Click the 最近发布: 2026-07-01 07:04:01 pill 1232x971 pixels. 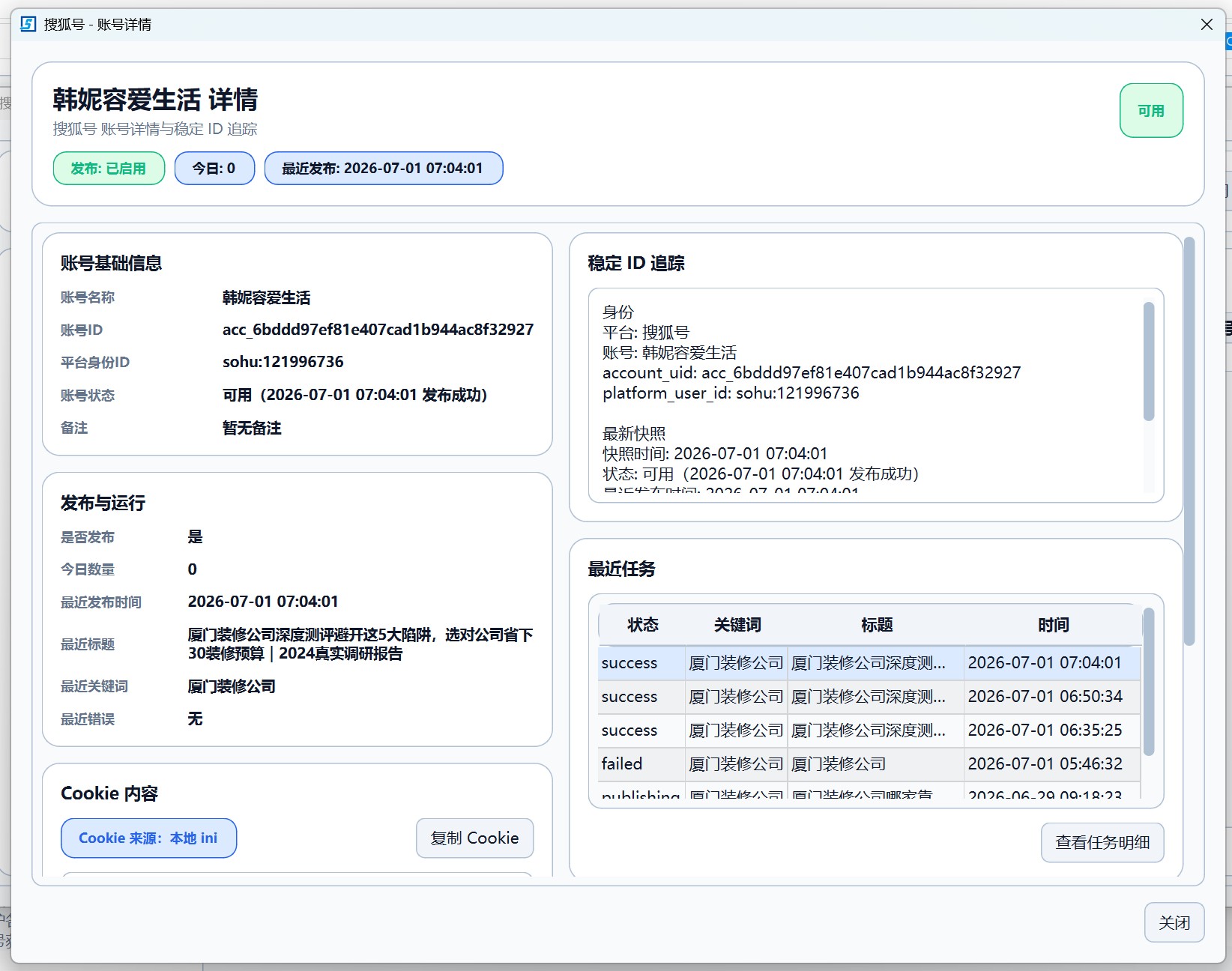(383, 168)
